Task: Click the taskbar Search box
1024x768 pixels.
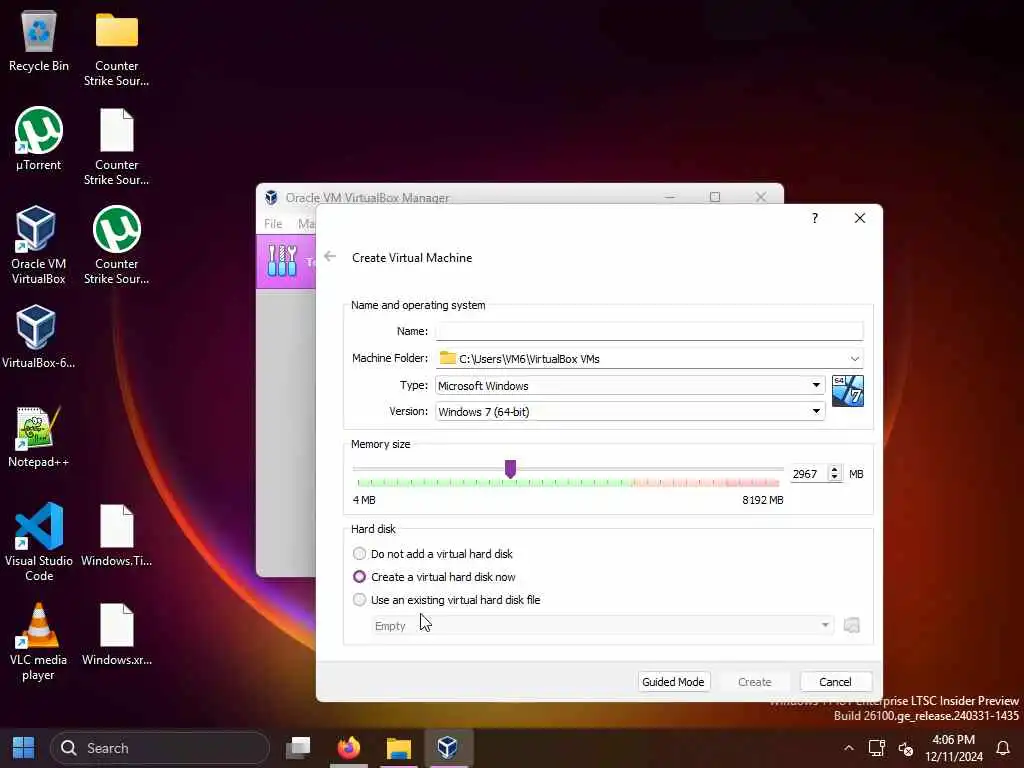Action: pyautogui.click(x=160, y=748)
